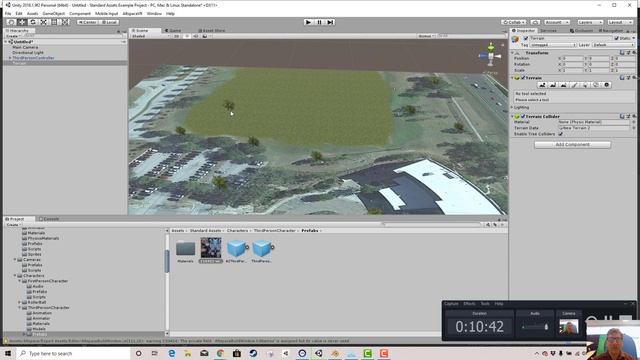Viewport: 640px width, 360px height.
Task: Select the Paint Height terrain tool
Action: coord(553,85)
